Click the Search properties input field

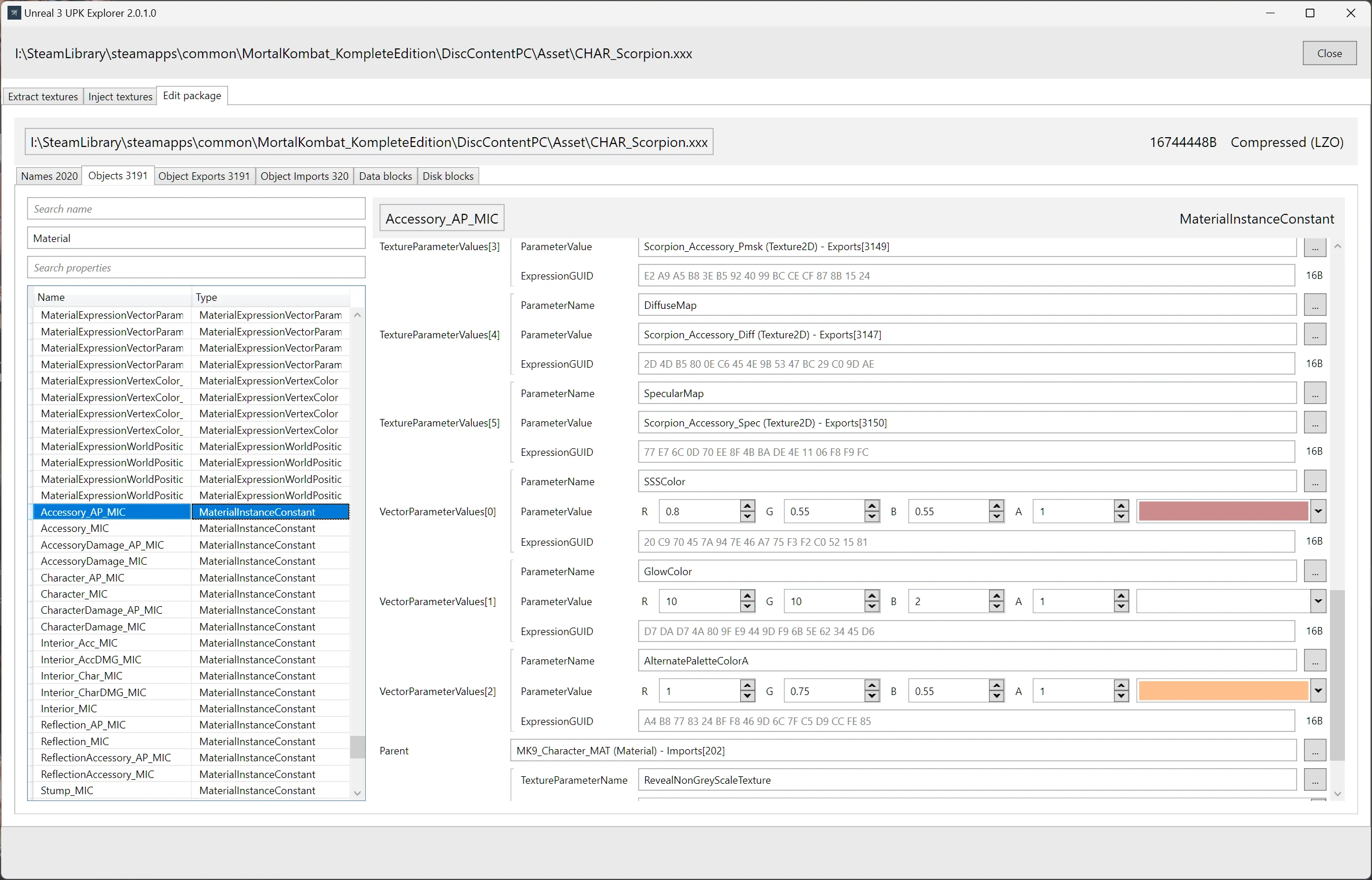pyautogui.click(x=196, y=268)
